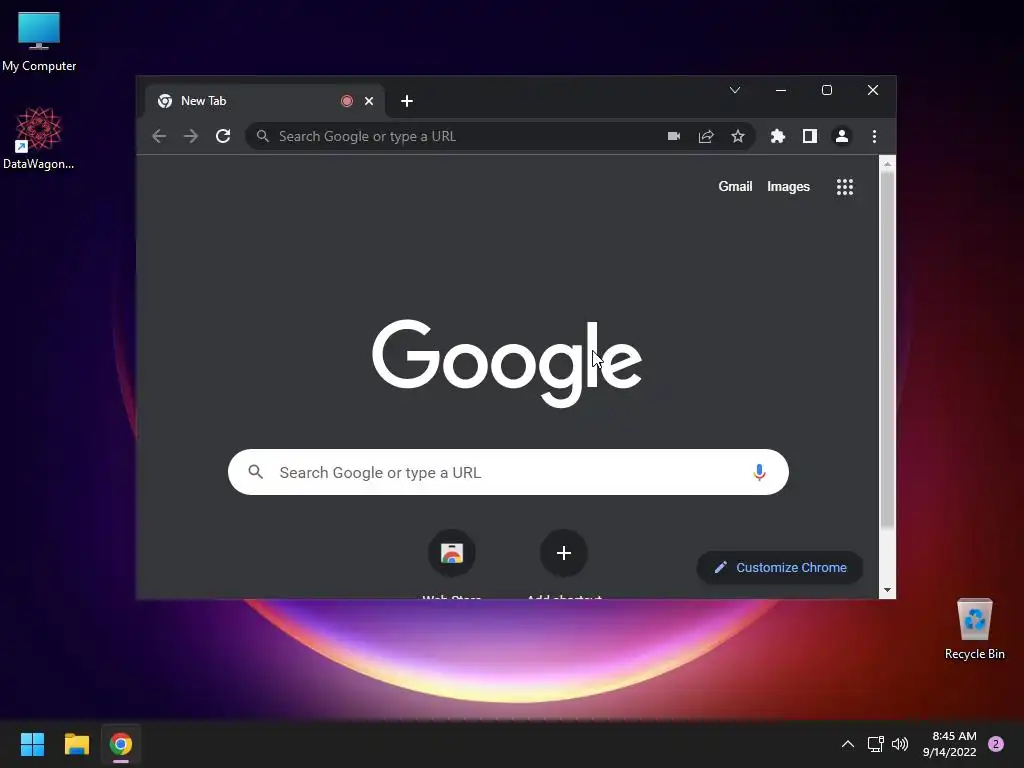The height and width of the screenshot is (768, 1024).
Task: Toggle the Chrome side panel
Action: (810, 136)
